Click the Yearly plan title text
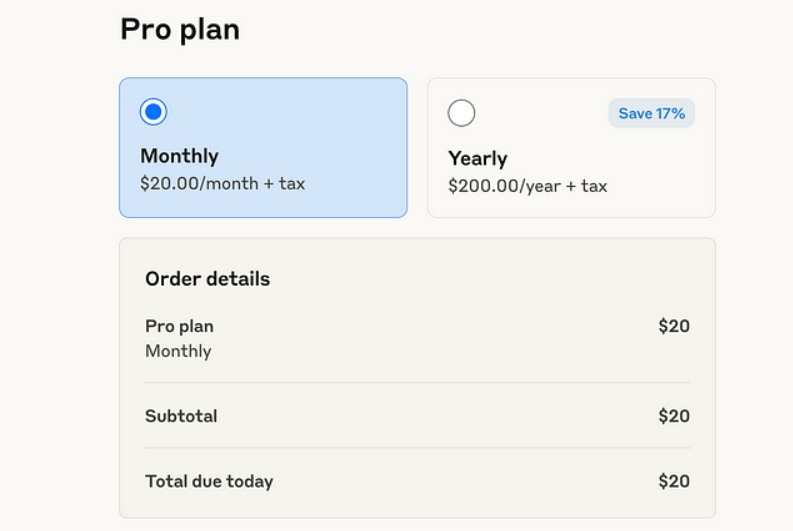 [x=477, y=158]
